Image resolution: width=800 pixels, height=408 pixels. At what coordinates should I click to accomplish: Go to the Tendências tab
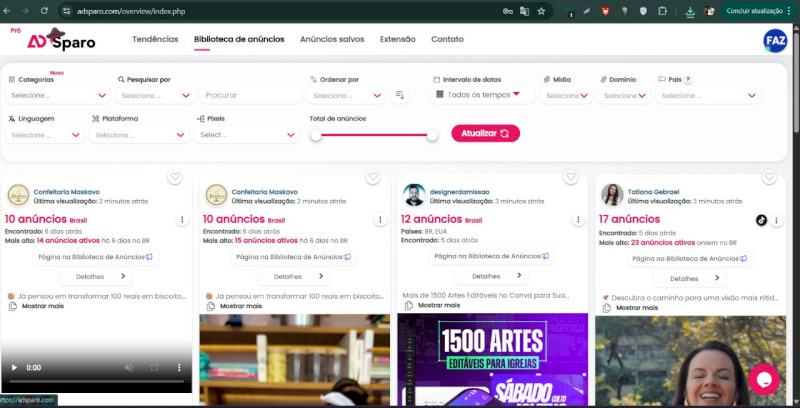pos(155,39)
